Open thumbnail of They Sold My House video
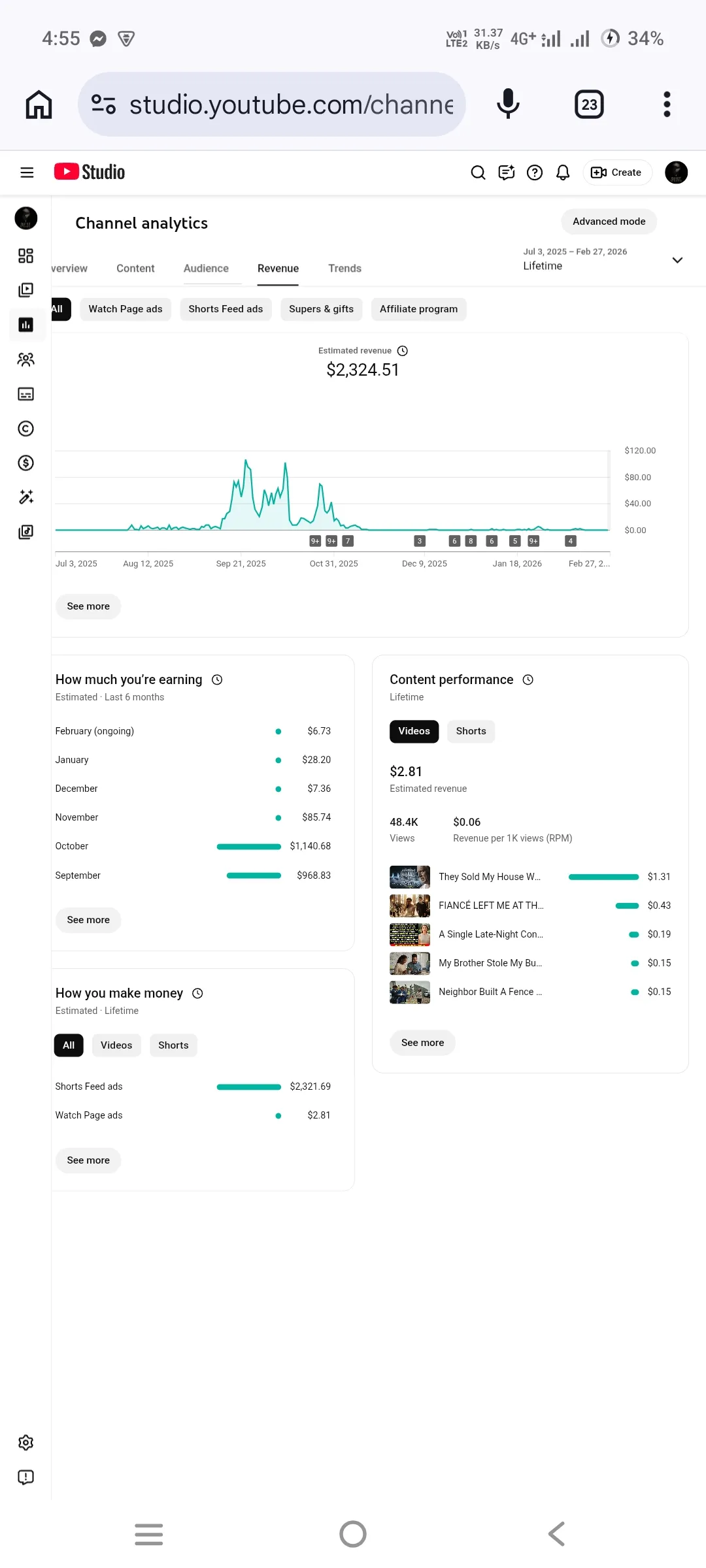Screen dimensions: 706x1568 [x=410, y=877]
